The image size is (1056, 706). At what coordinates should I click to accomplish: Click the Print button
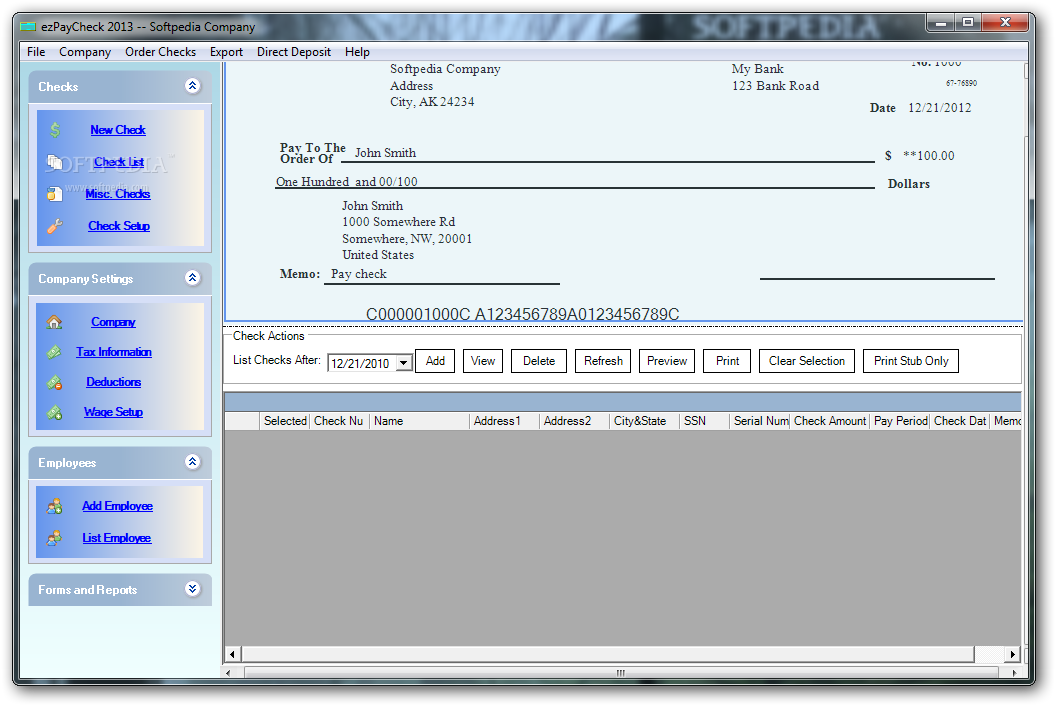click(727, 361)
